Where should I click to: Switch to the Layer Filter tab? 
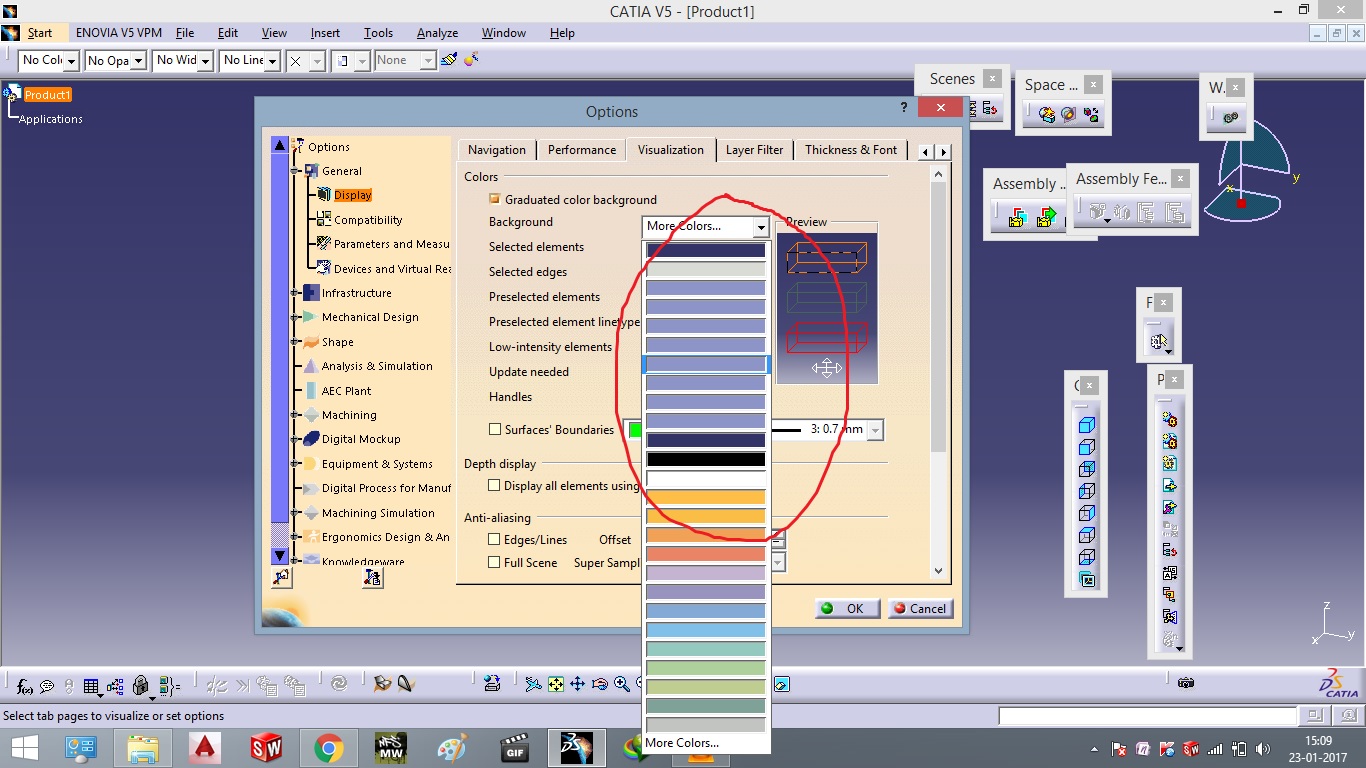pyautogui.click(x=755, y=149)
